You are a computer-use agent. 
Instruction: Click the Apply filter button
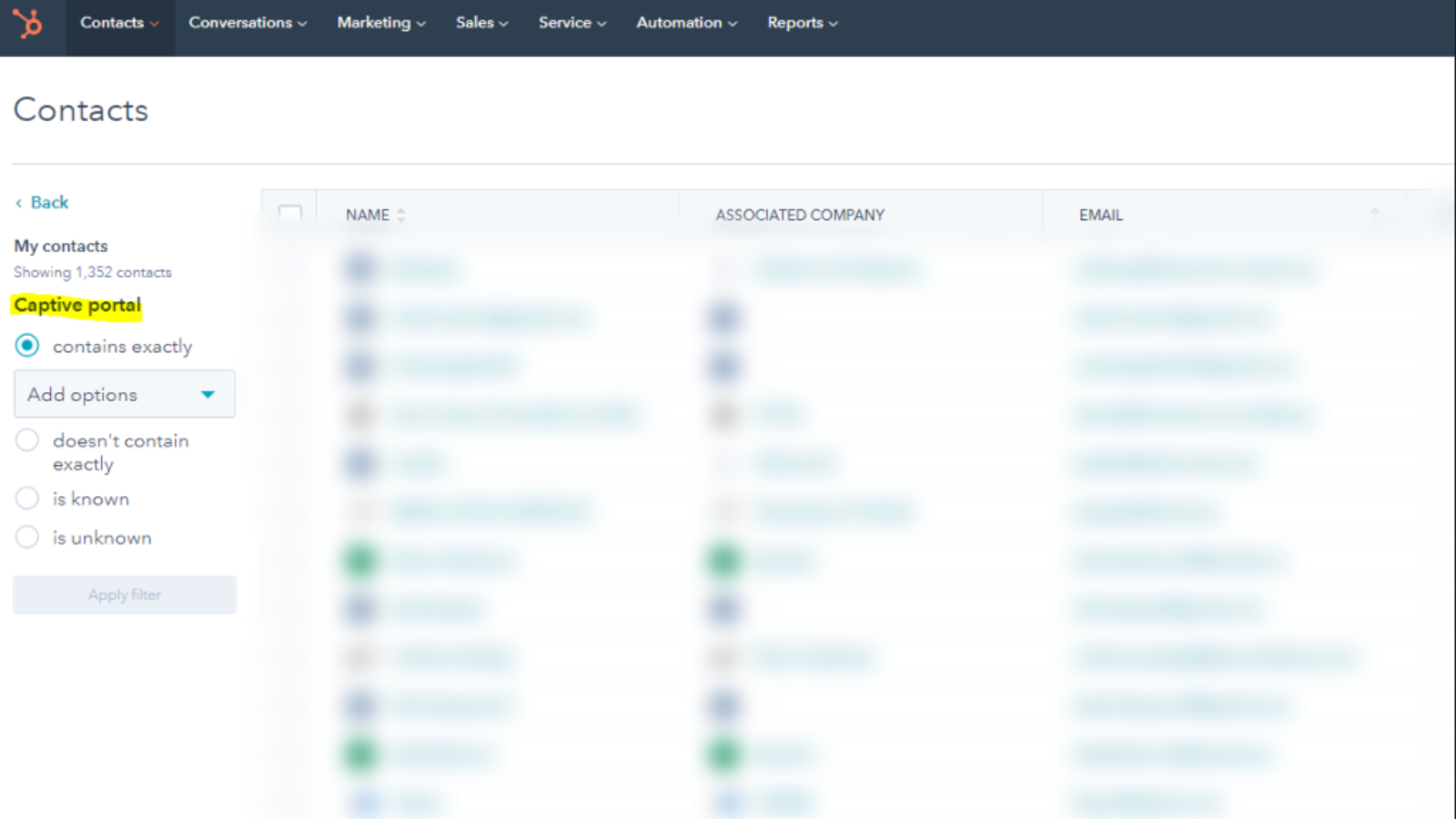[124, 594]
